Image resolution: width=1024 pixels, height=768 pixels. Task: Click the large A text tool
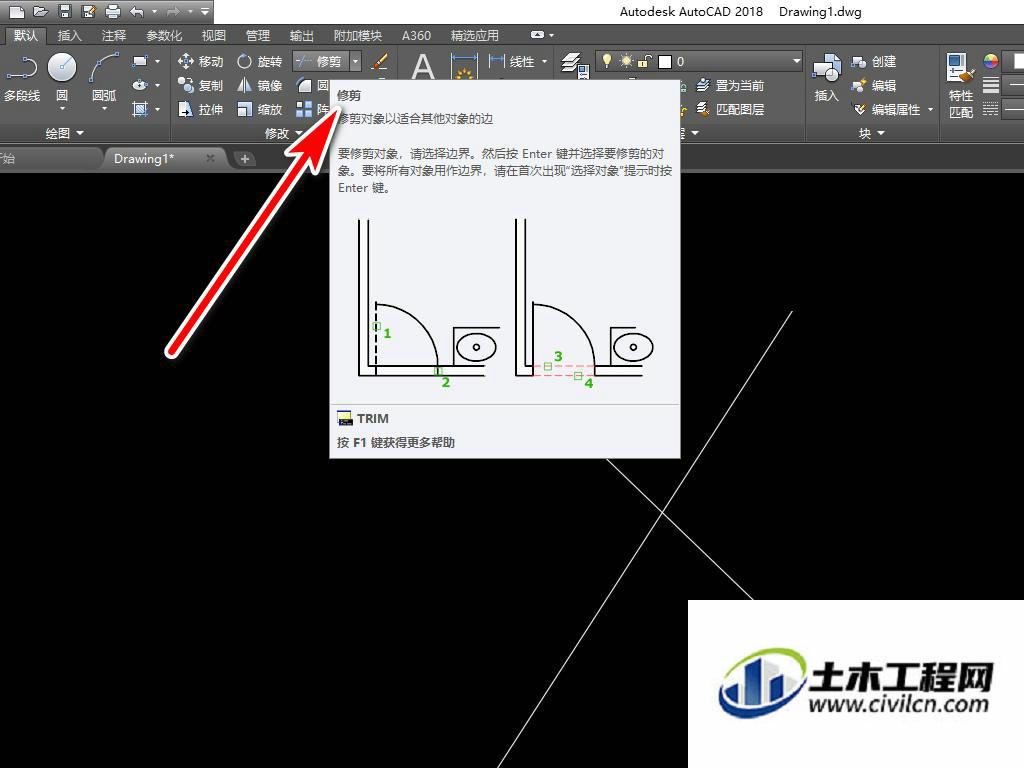coord(423,66)
